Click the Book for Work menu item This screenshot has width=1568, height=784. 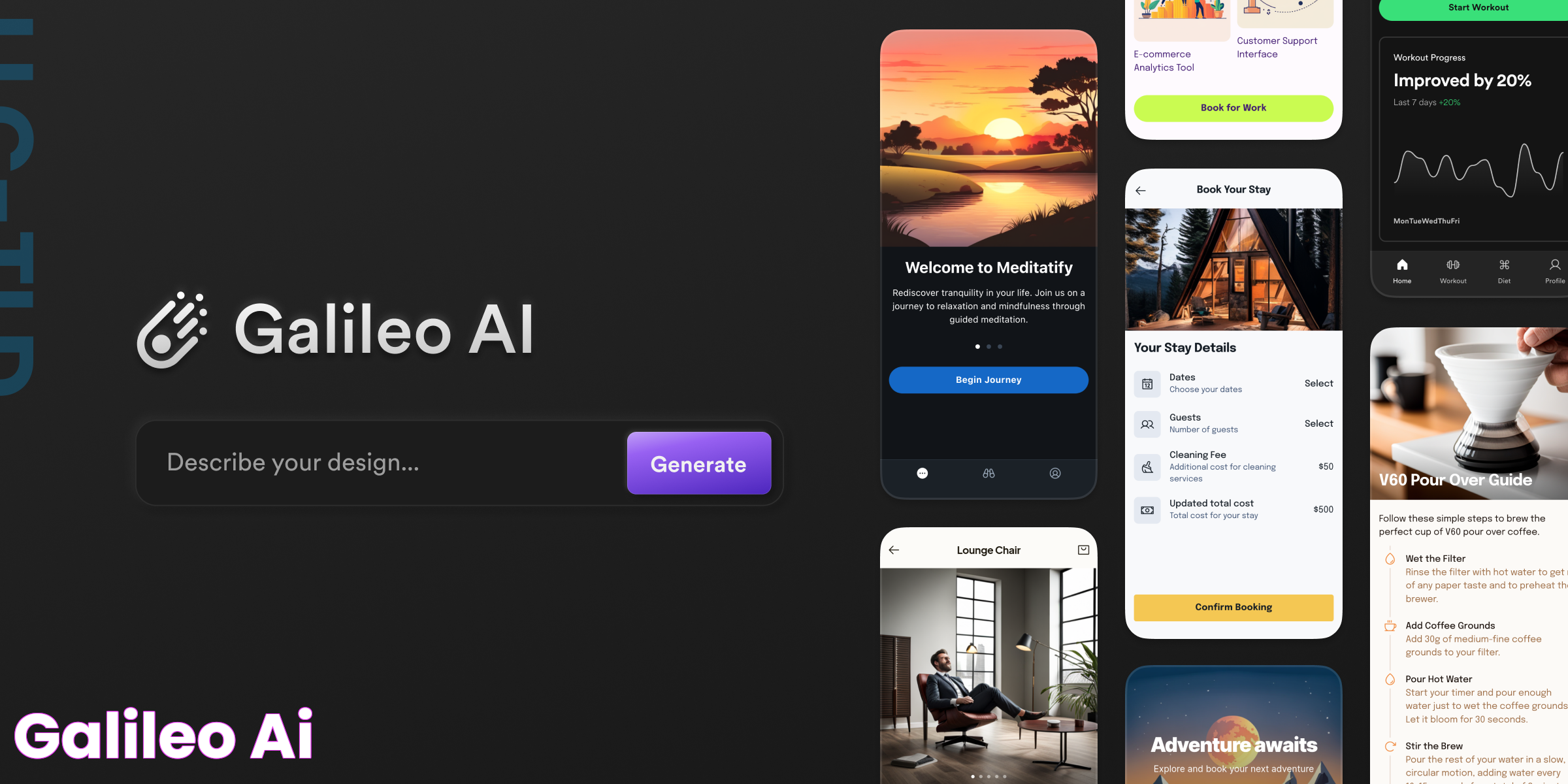click(1233, 107)
